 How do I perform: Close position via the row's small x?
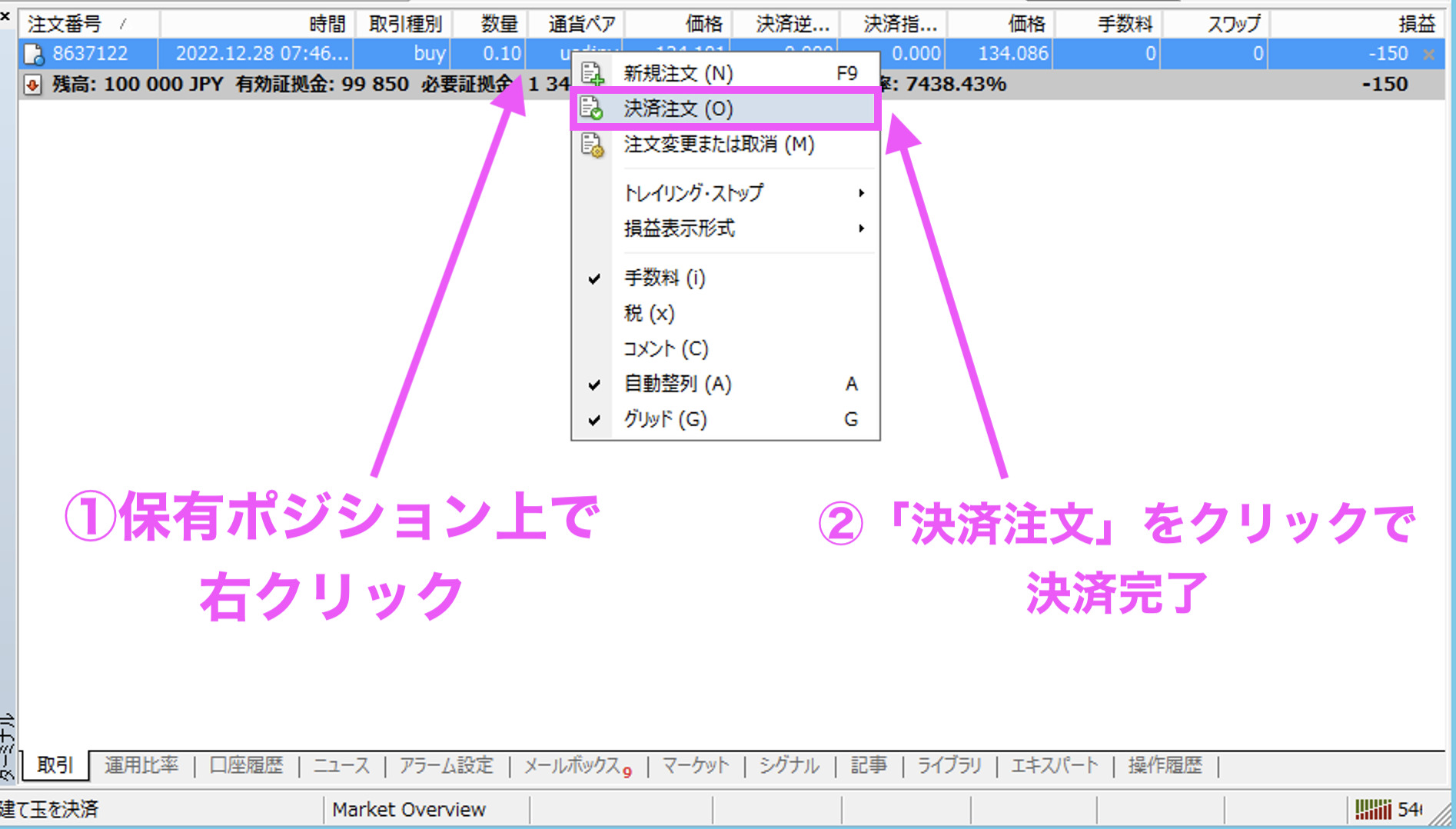[x=1428, y=55]
